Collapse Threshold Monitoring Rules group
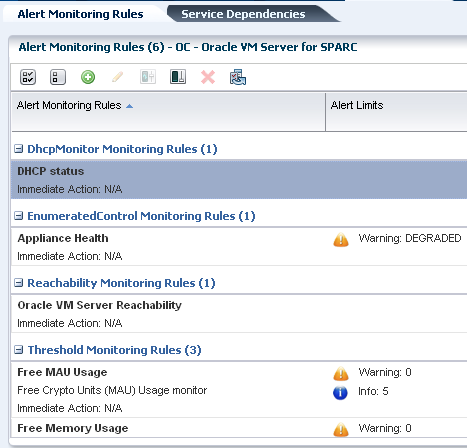 19,350
